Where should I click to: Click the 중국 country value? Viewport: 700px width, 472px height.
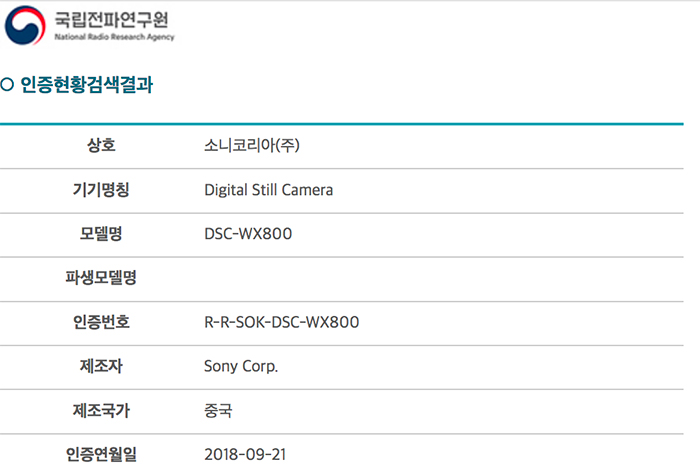pos(218,411)
